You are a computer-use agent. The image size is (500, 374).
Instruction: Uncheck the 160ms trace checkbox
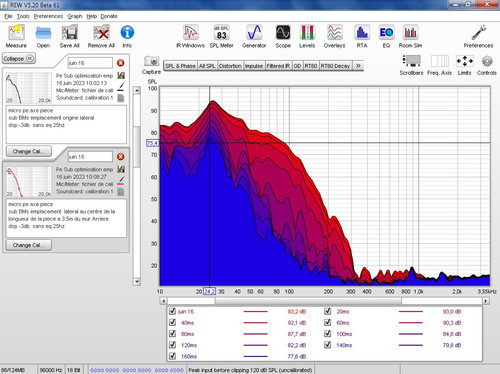coord(172,356)
